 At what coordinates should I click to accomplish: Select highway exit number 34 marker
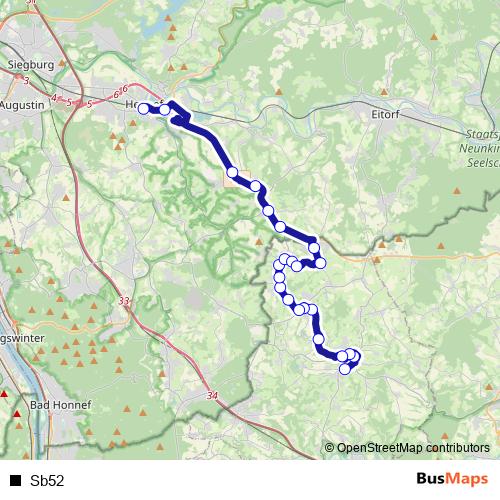point(212,395)
